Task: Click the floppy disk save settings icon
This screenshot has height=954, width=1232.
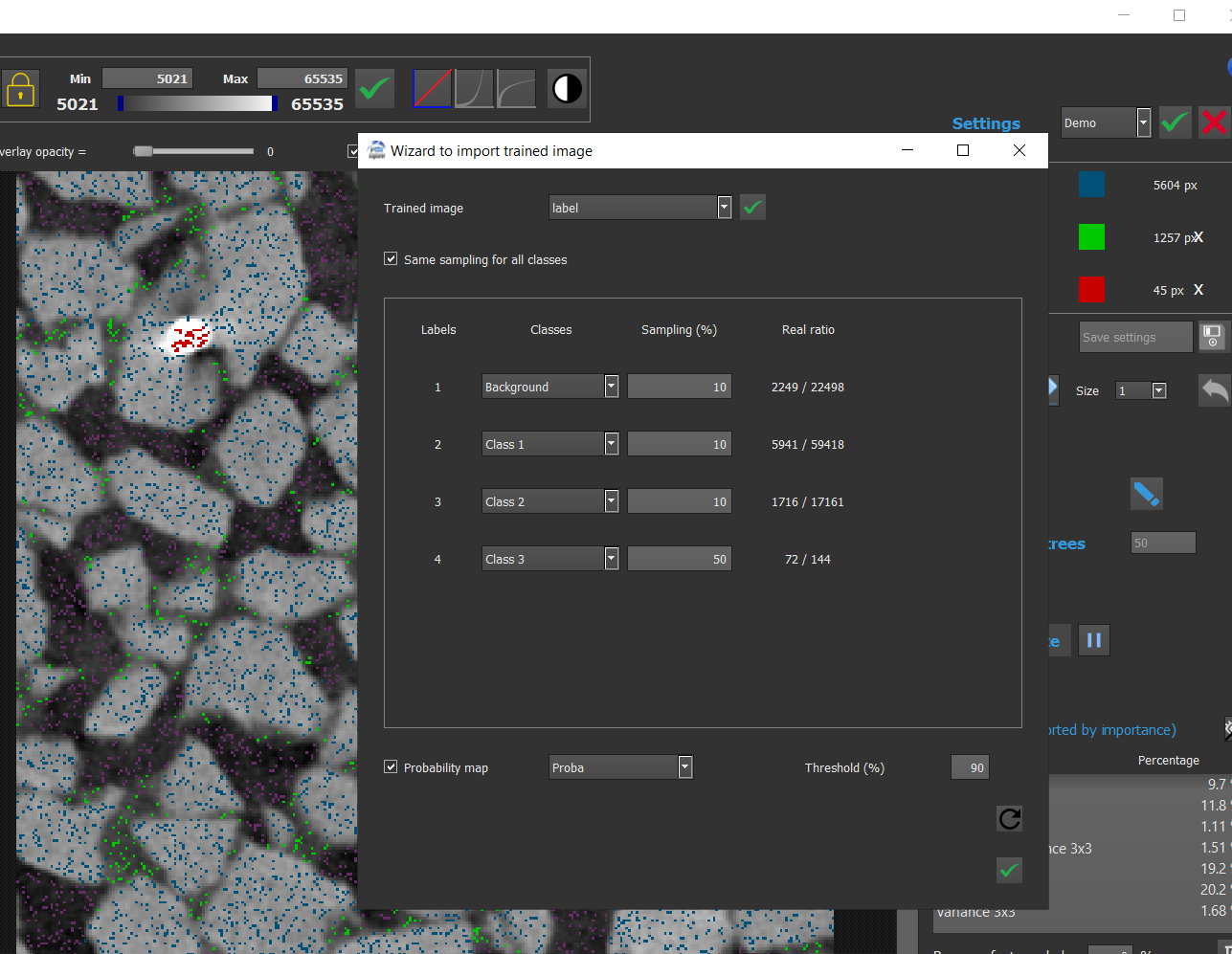Action: click(x=1213, y=337)
